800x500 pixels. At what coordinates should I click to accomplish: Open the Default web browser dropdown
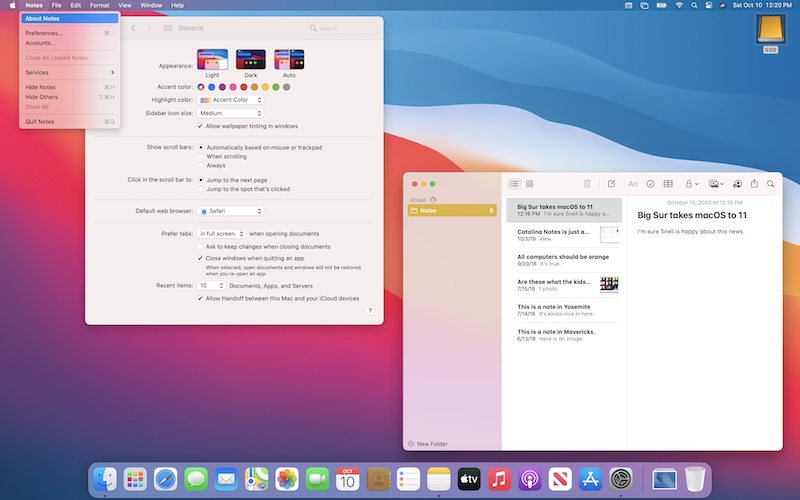[x=230, y=211]
